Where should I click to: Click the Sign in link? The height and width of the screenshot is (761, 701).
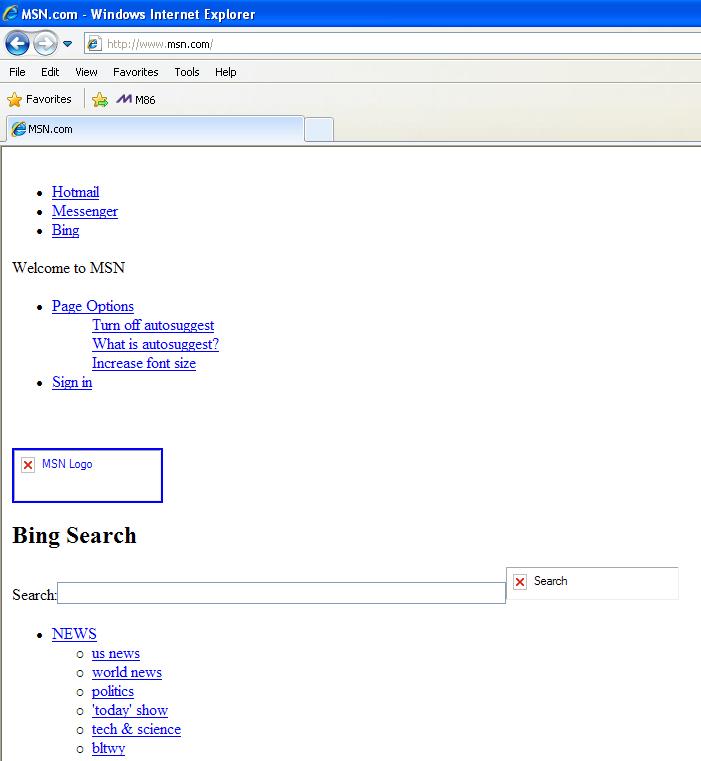pos(72,382)
